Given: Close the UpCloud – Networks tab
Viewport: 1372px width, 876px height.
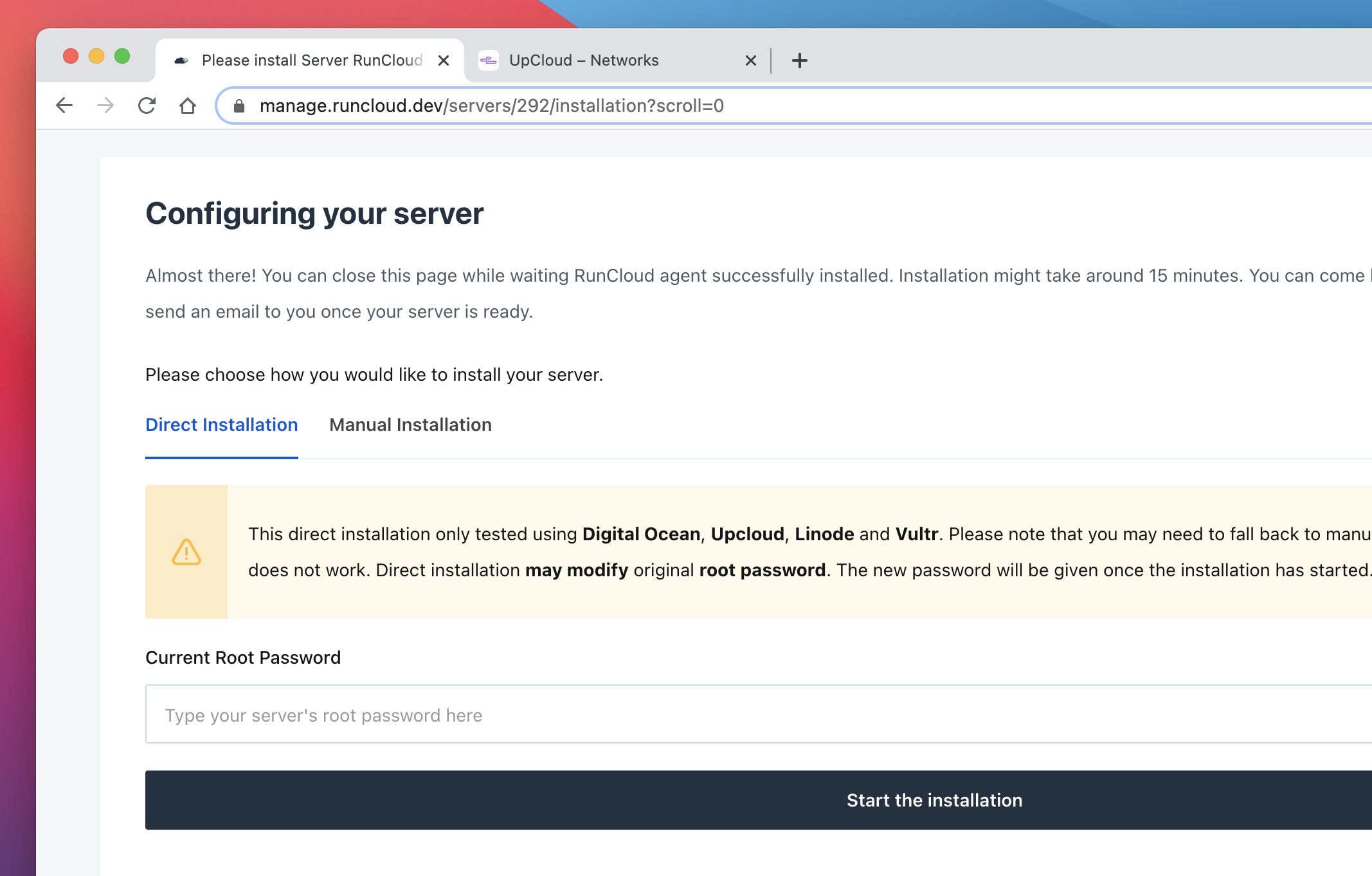Looking at the screenshot, I should (751, 60).
